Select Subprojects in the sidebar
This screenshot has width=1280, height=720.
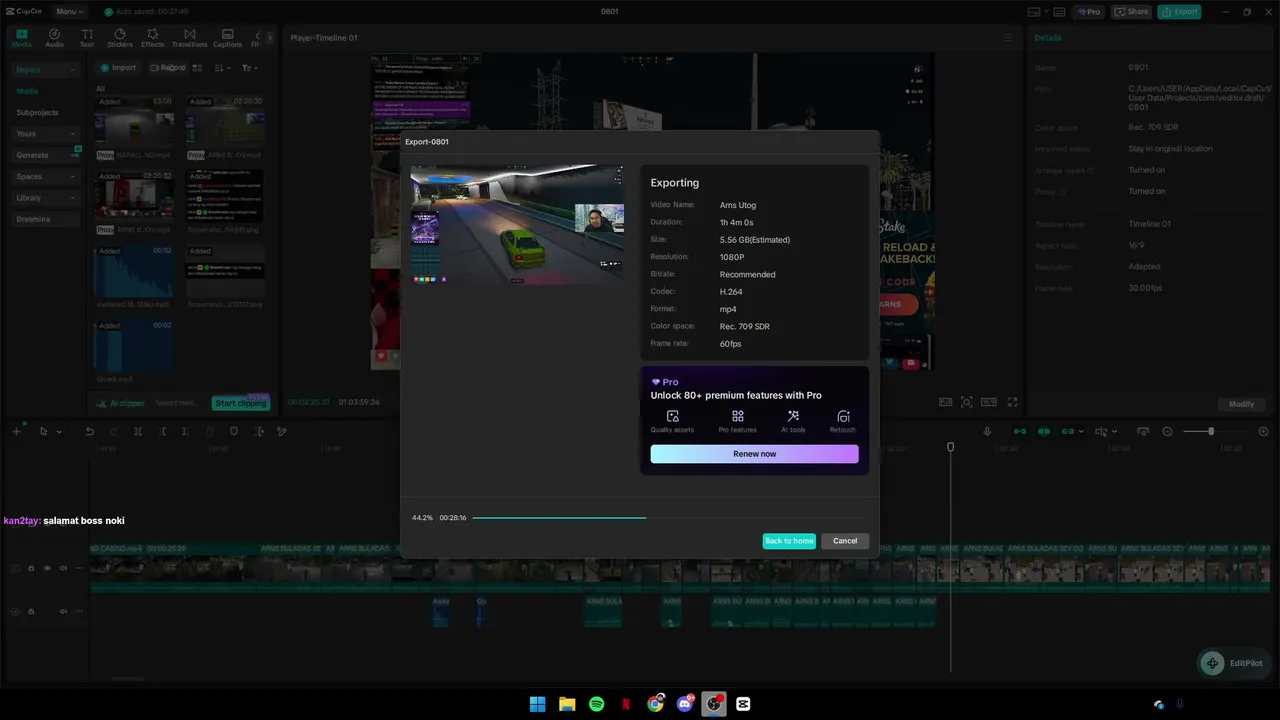[37, 113]
